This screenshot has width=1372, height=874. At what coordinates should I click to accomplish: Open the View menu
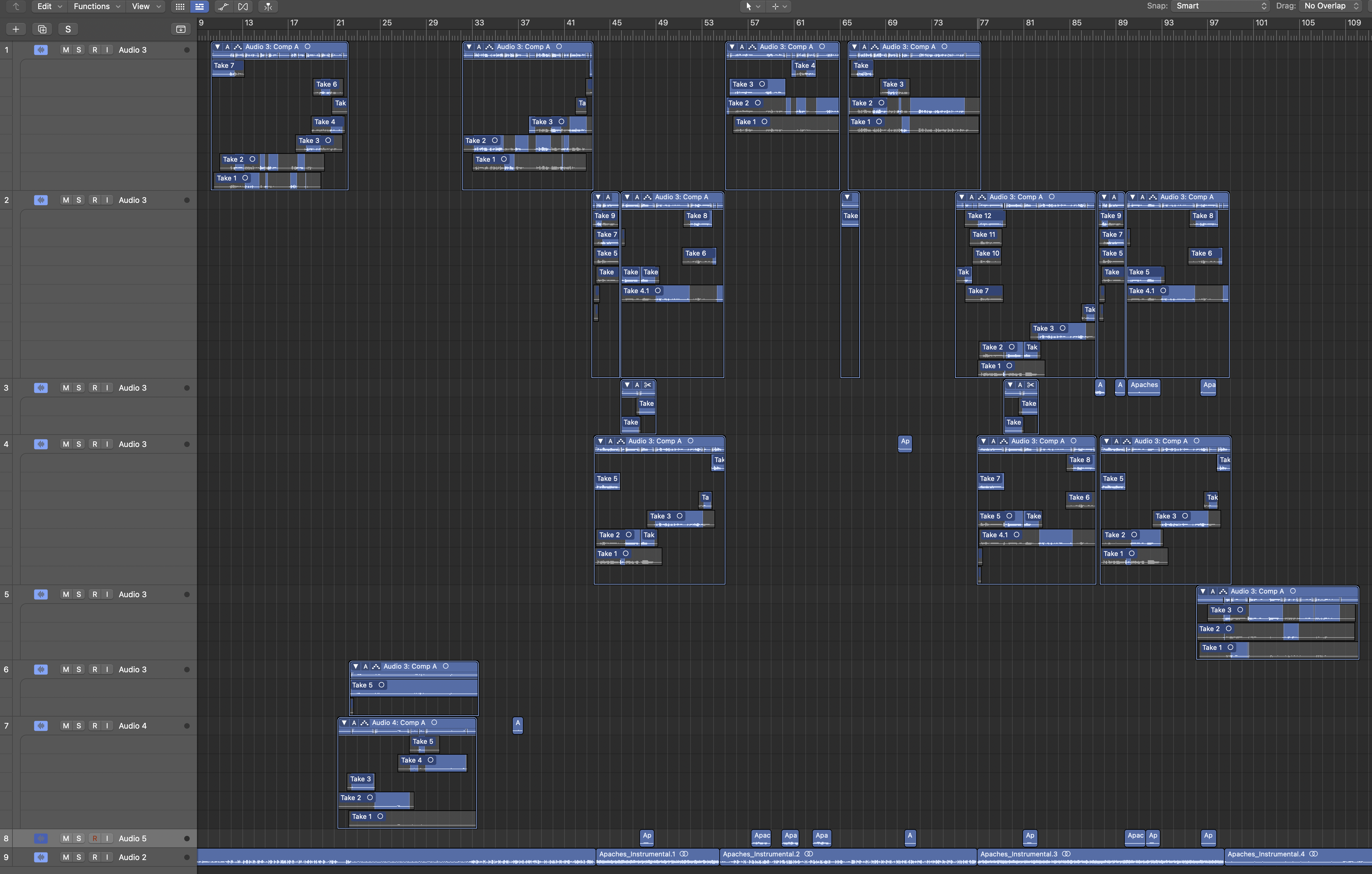point(146,6)
